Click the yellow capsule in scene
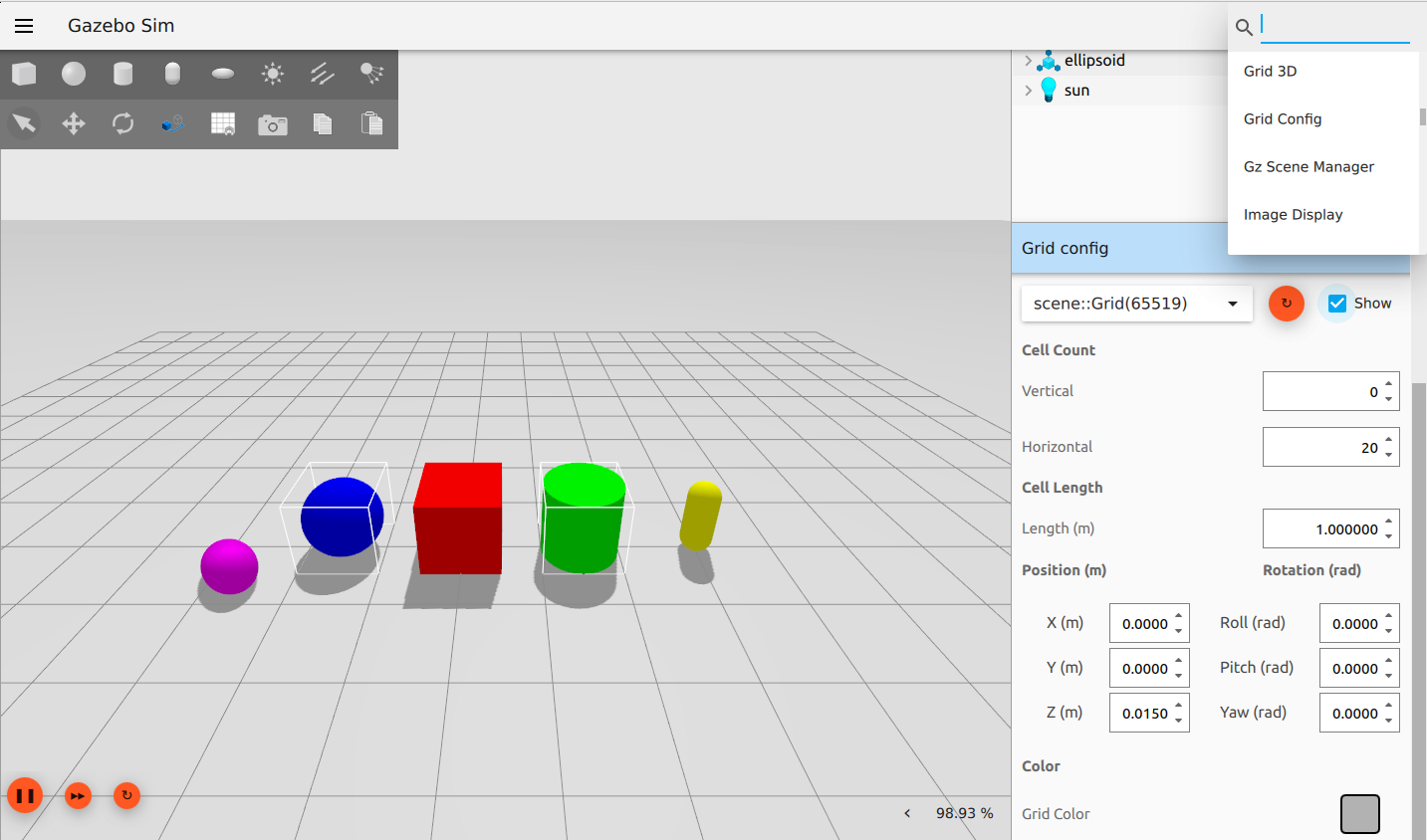The image size is (1427, 840). point(700,516)
